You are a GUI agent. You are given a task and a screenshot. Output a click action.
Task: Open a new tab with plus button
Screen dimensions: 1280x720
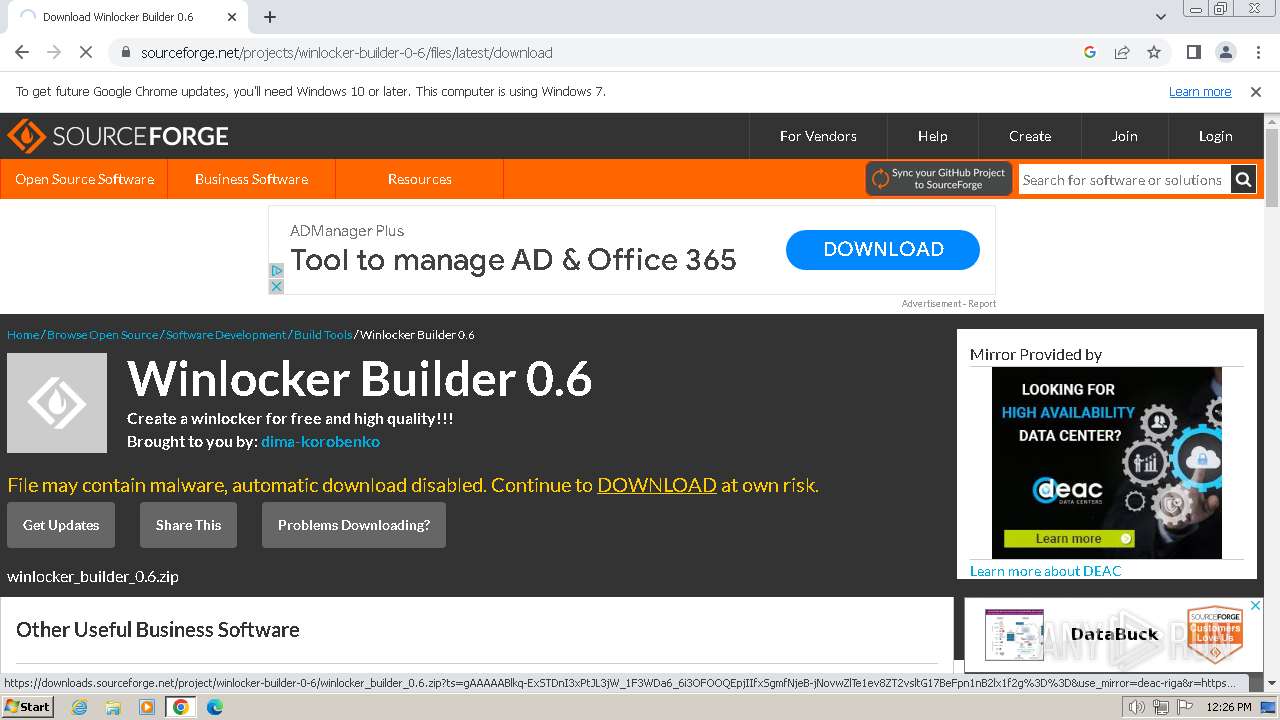tap(270, 17)
